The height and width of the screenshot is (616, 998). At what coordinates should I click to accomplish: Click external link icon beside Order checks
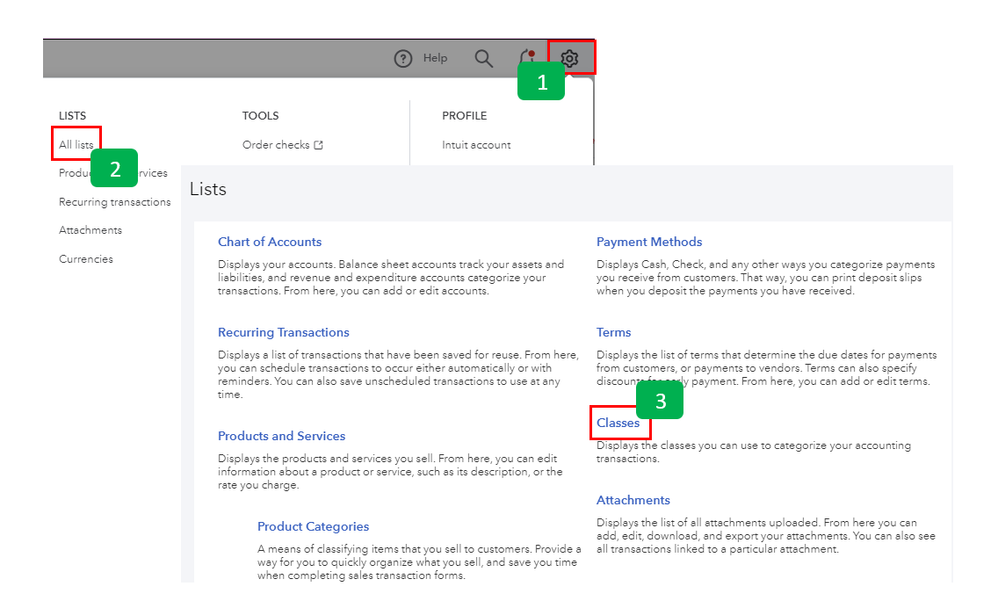319,145
